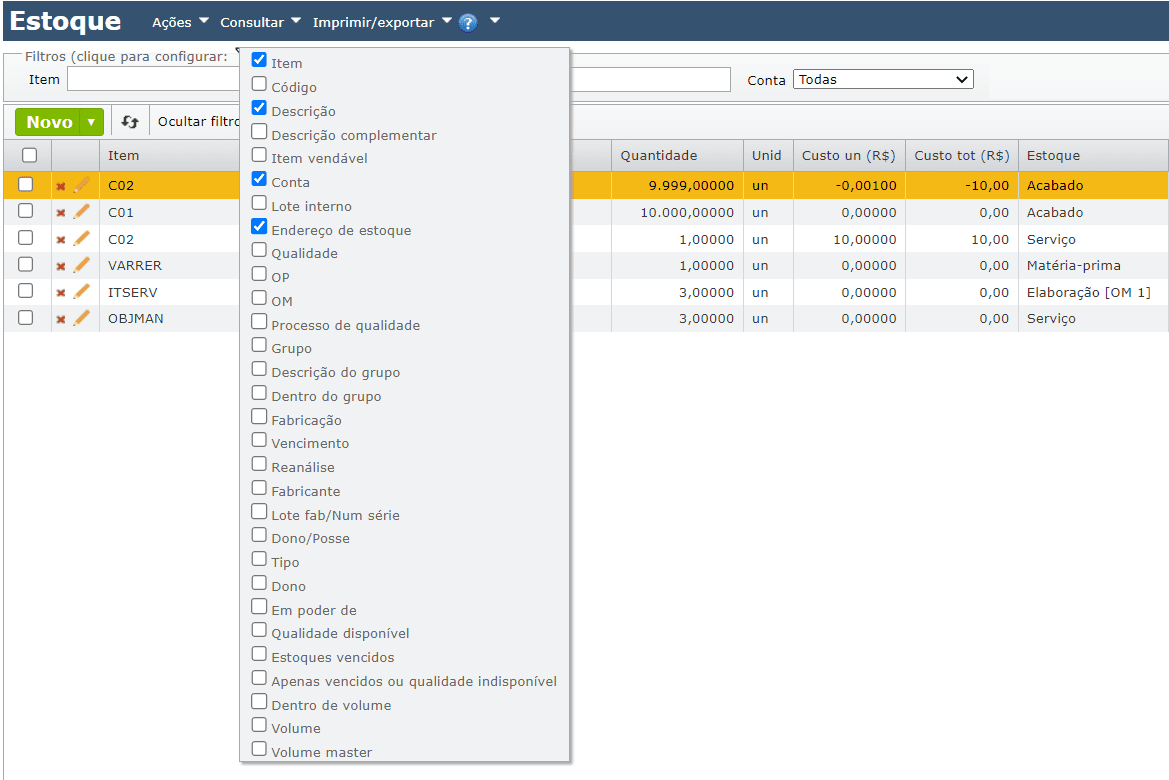Image resolution: width=1169 pixels, height=780 pixels.
Task: Click pencil edit icon for ITSERV row
Action: [81, 291]
